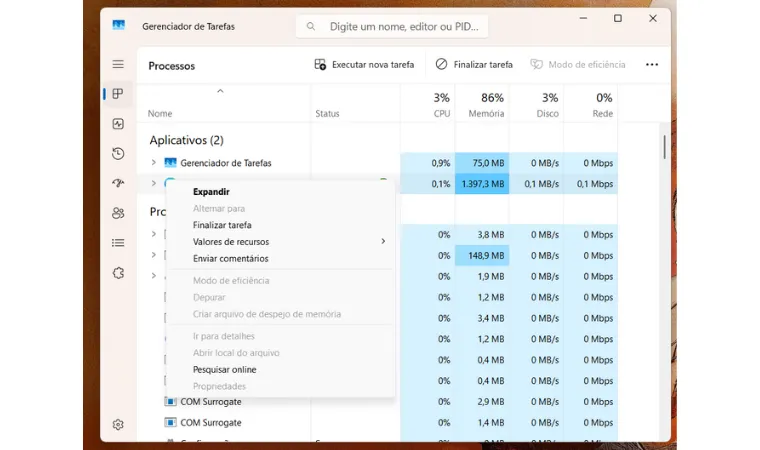Minimize the Task Manager window
760x450 pixels.
pyautogui.click(x=583, y=18)
